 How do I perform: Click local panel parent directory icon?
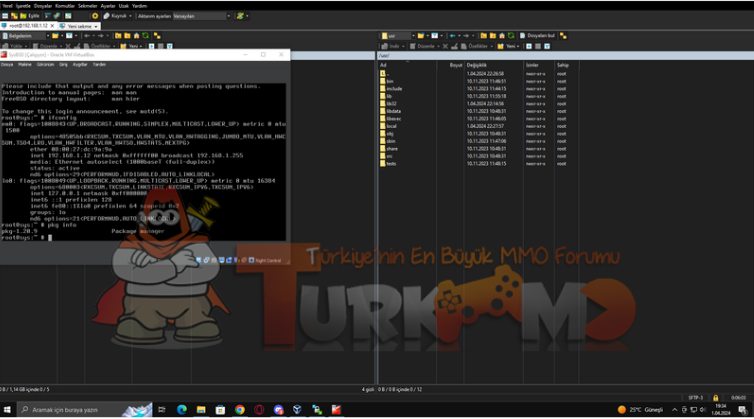(x=118, y=36)
